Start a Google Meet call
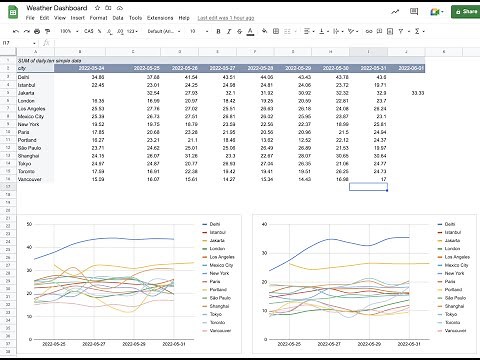 tap(437, 12)
